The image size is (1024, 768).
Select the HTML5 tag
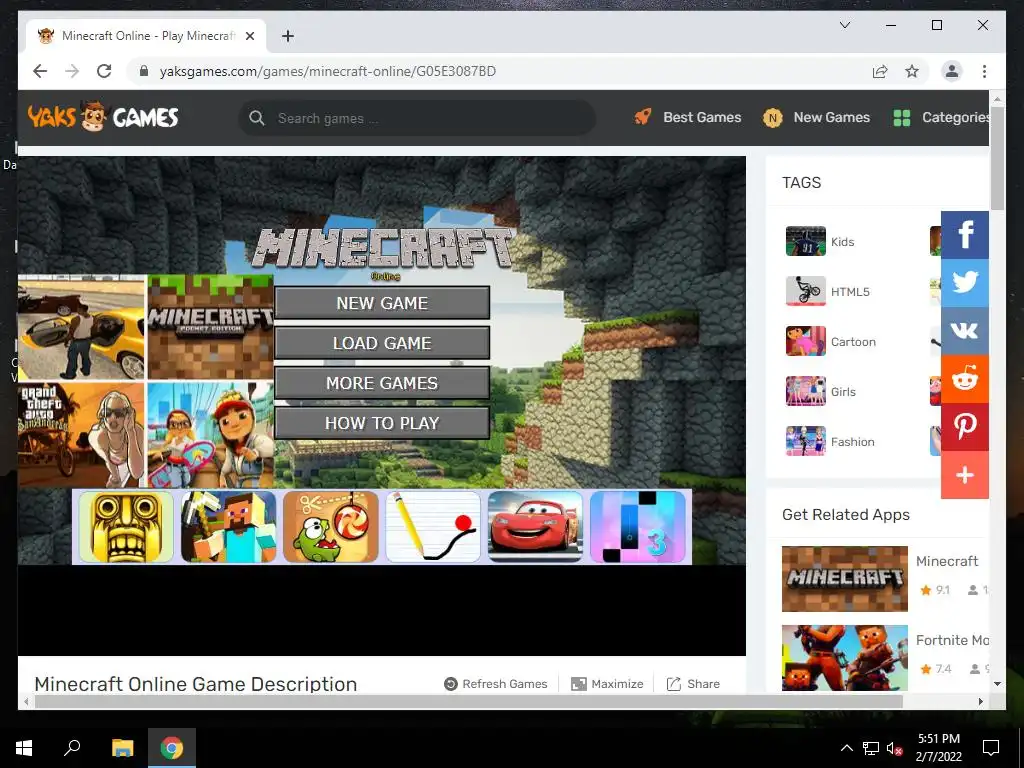[x=827, y=291]
